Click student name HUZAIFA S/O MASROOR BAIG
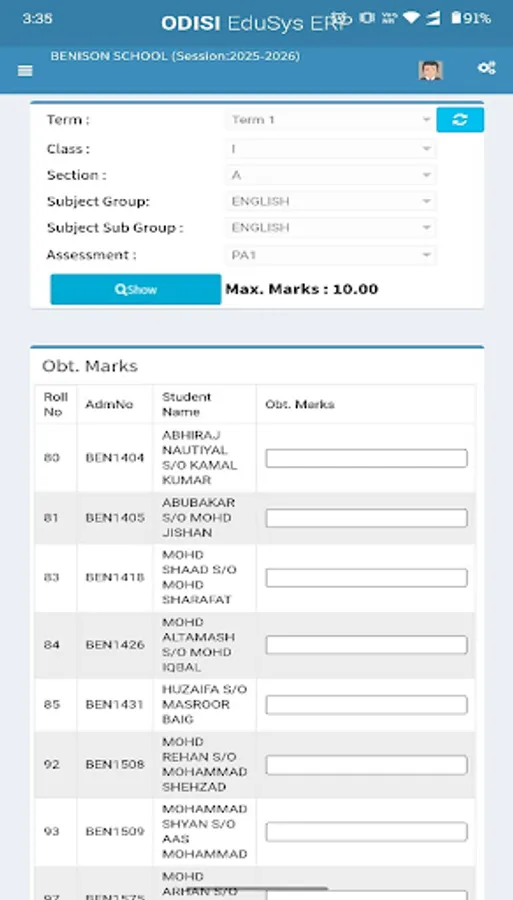513x900 pixels. [204, 704]
